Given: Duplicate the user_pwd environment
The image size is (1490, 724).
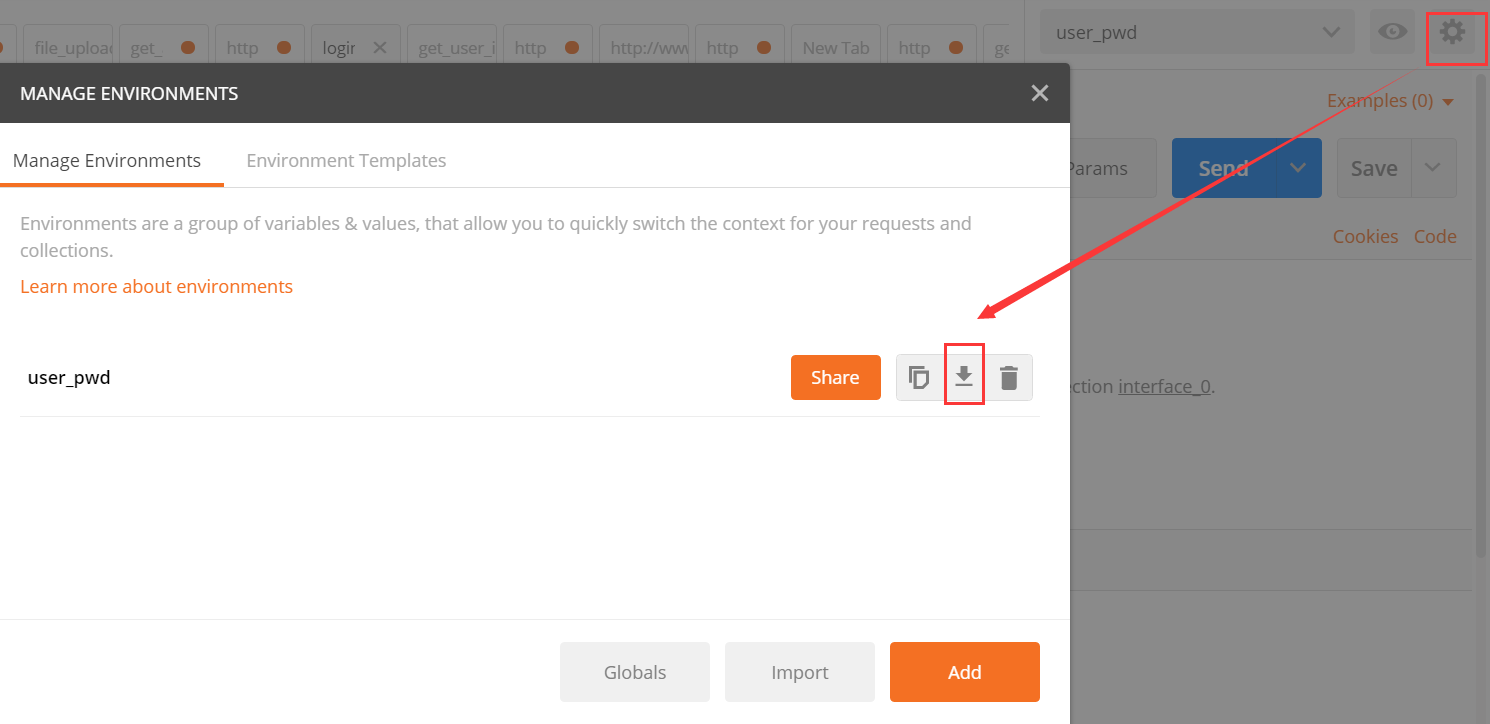Looking at the screenshot, I should [919, 377].
